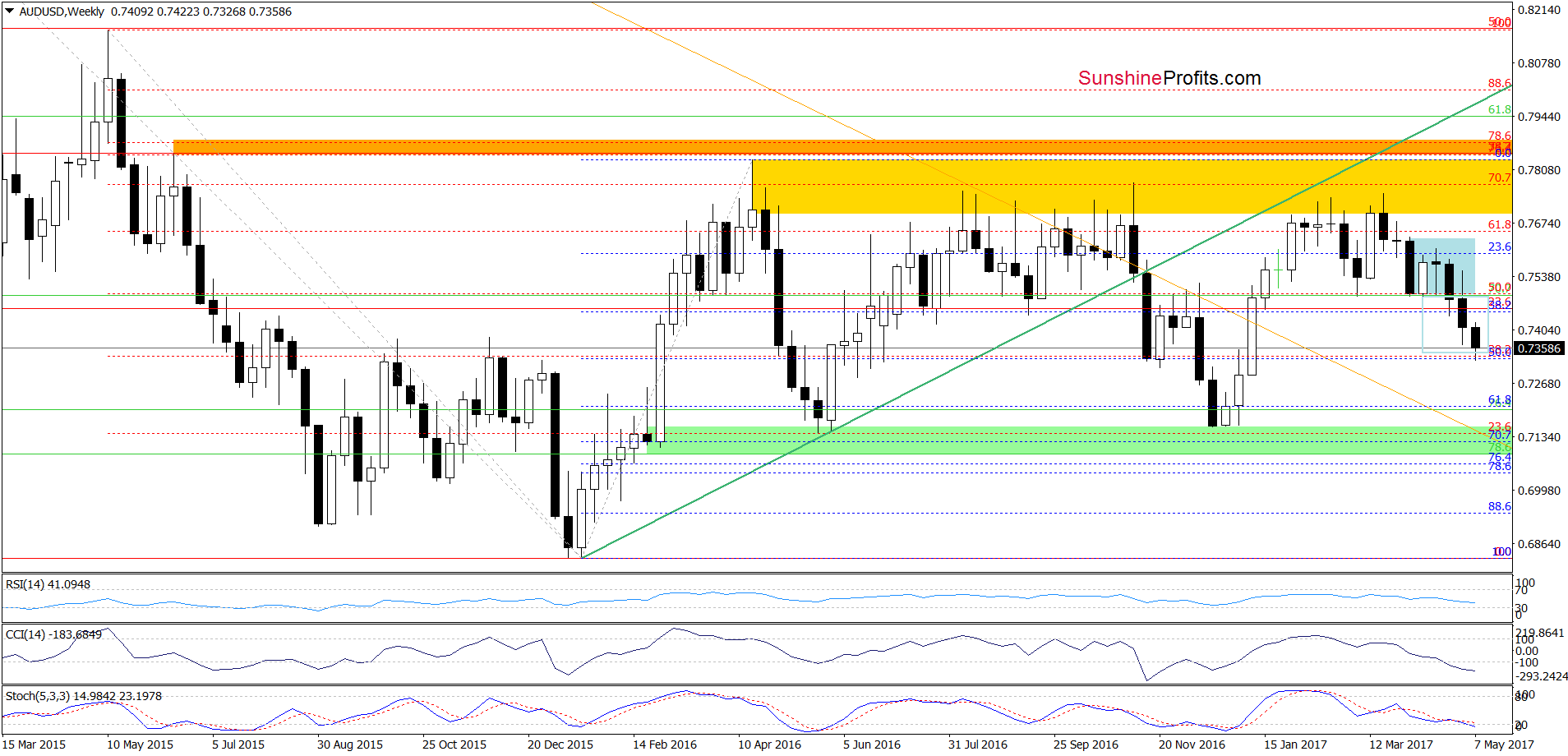Image resolution: width=1568 pixels, height=756 pixels.
Task: Select the light blue rectangle near recent candles
Action: point(1444,267)
